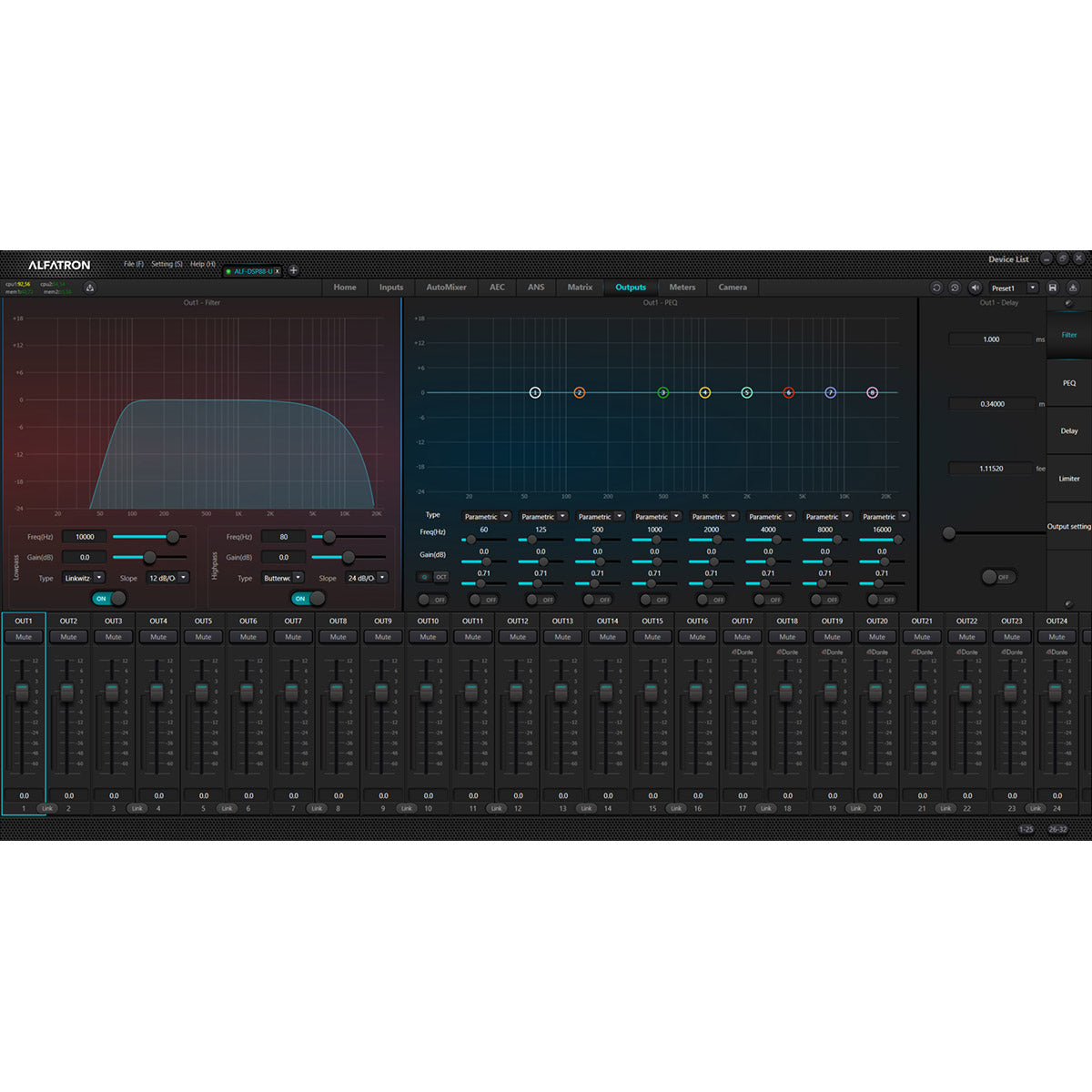
Task: Click the reset/undo circular arrow icon
Action: pyautogui.click(x=936, y=288)
